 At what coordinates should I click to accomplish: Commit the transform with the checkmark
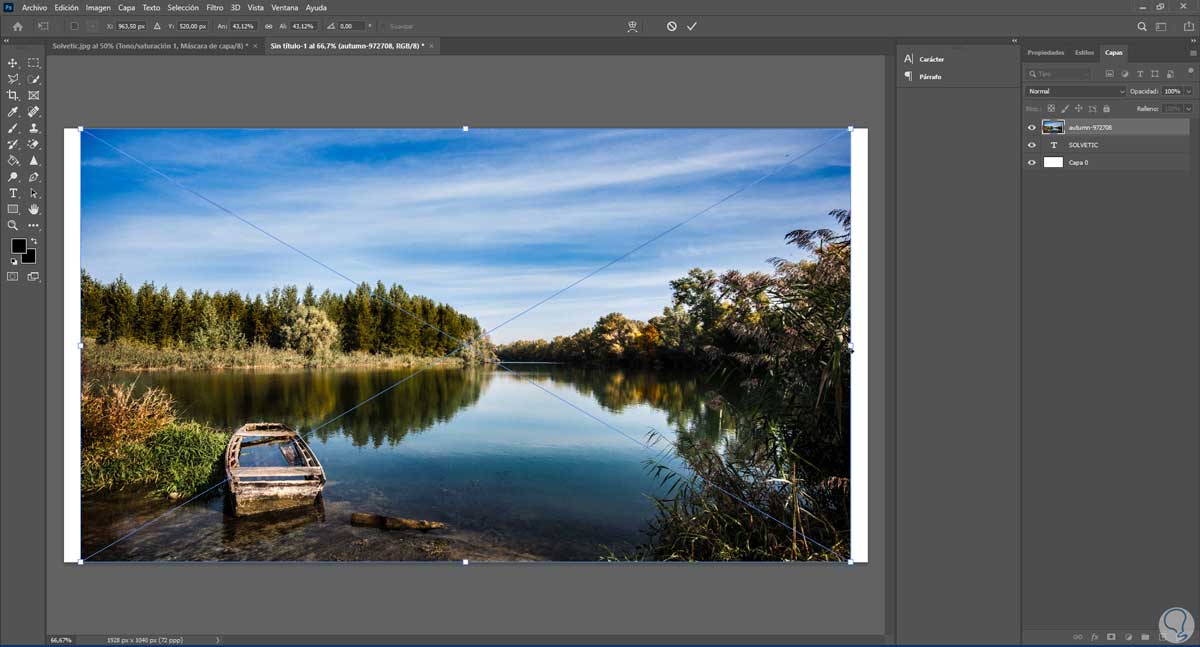click(692, 26)
